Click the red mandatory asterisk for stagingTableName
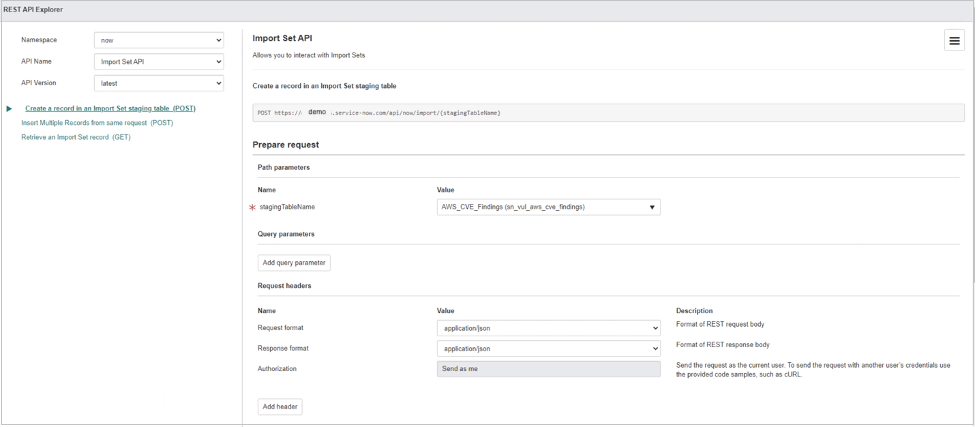977x427 pixels. [253, 208]
